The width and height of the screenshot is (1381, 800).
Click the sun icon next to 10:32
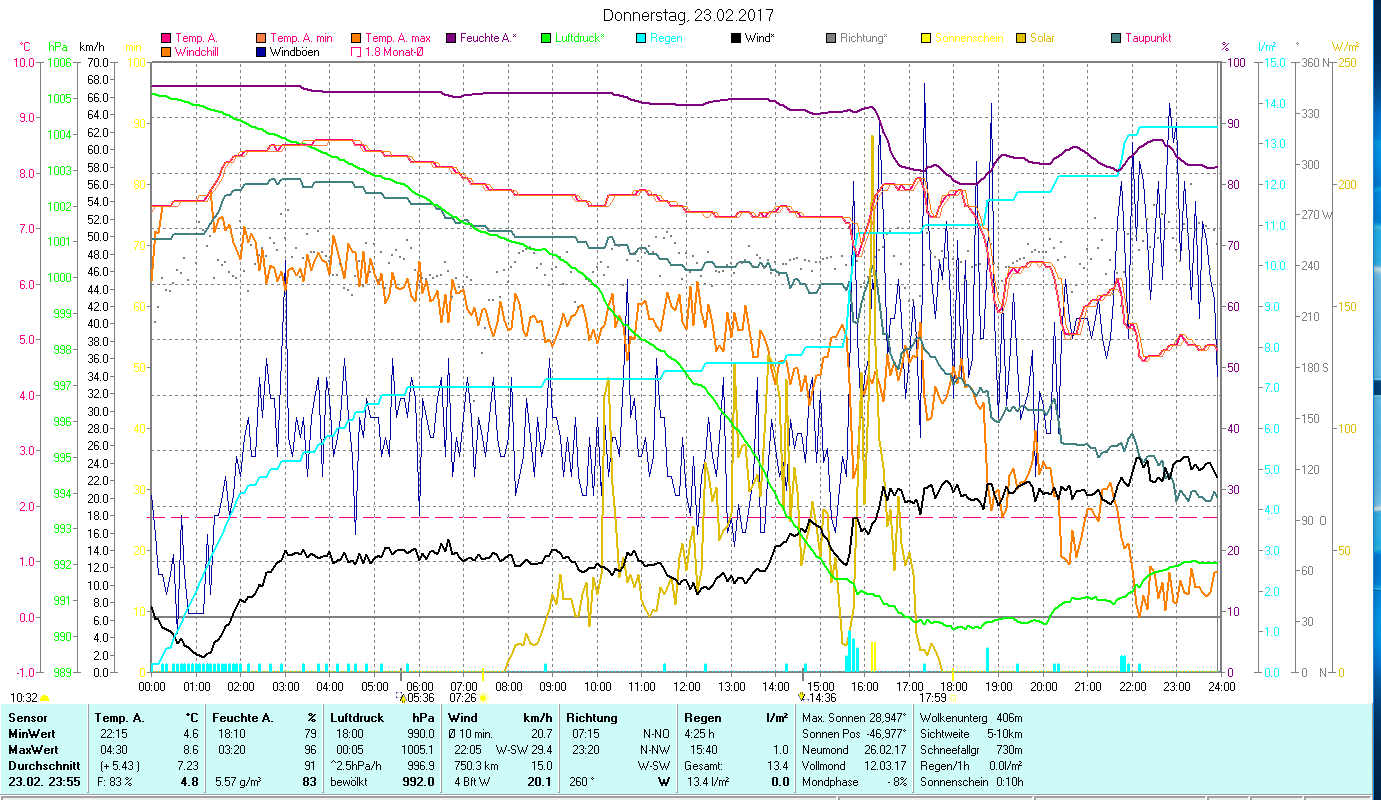pyautogui.click(x=44, y=698)
